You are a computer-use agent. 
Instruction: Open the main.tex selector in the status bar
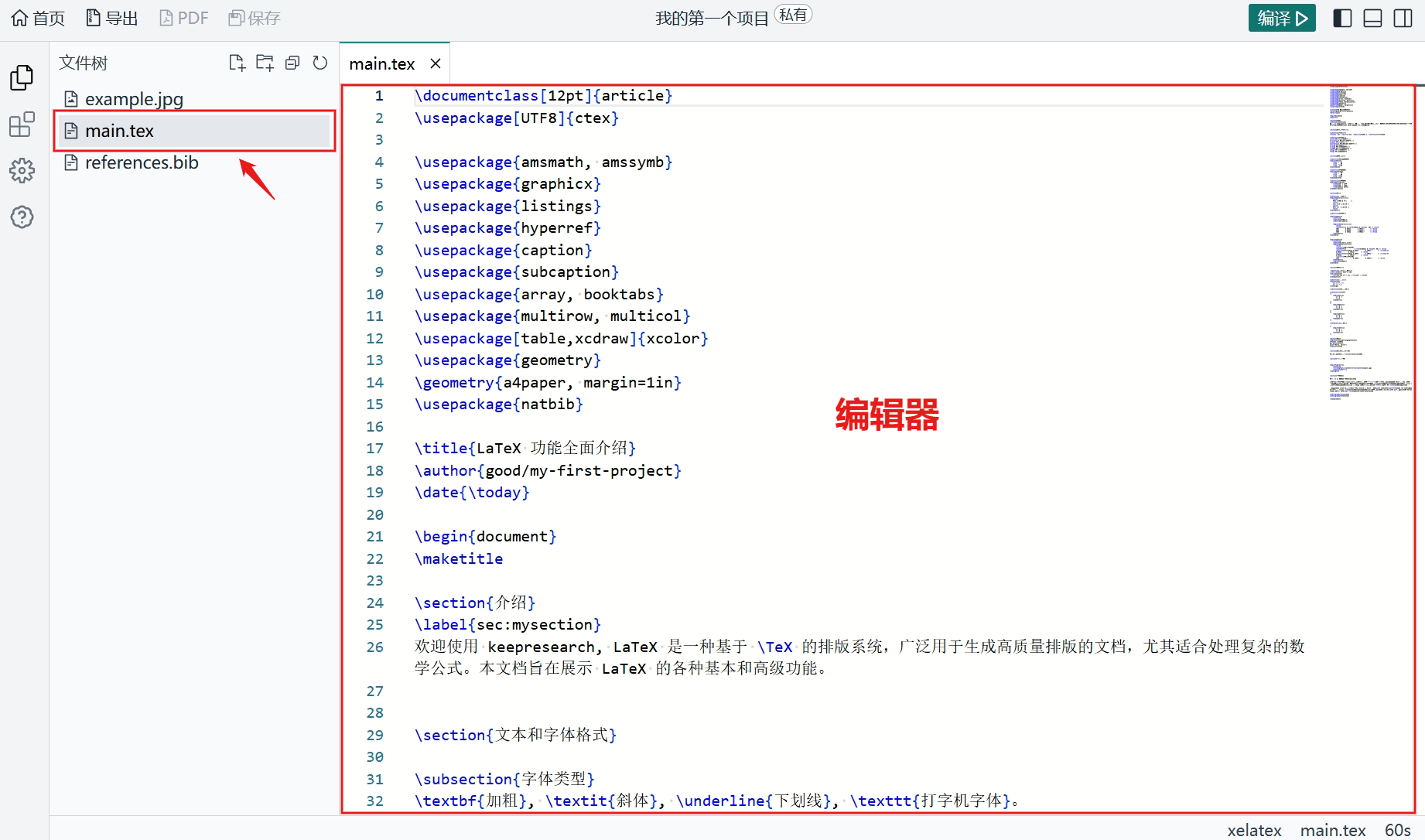click(x=1333, y=830)
